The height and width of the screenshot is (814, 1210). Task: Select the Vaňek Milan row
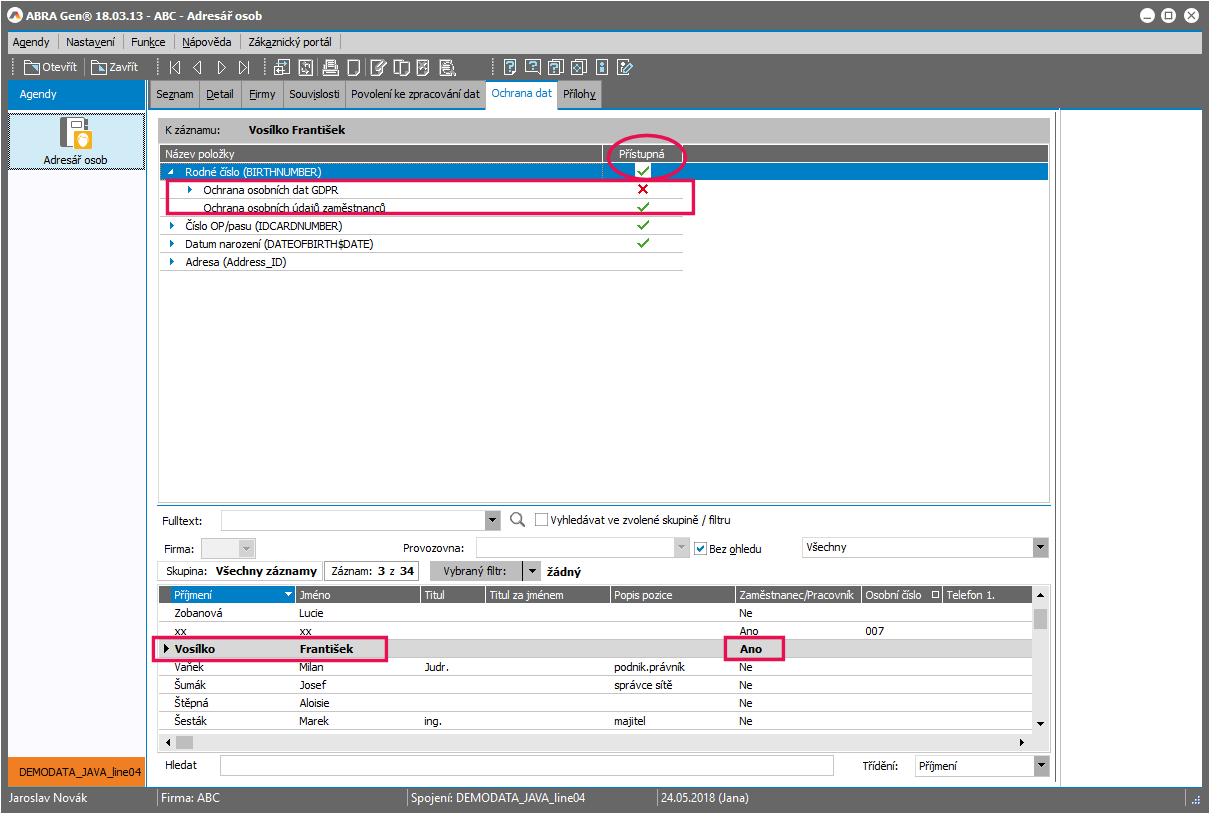(x=595, y=667)
